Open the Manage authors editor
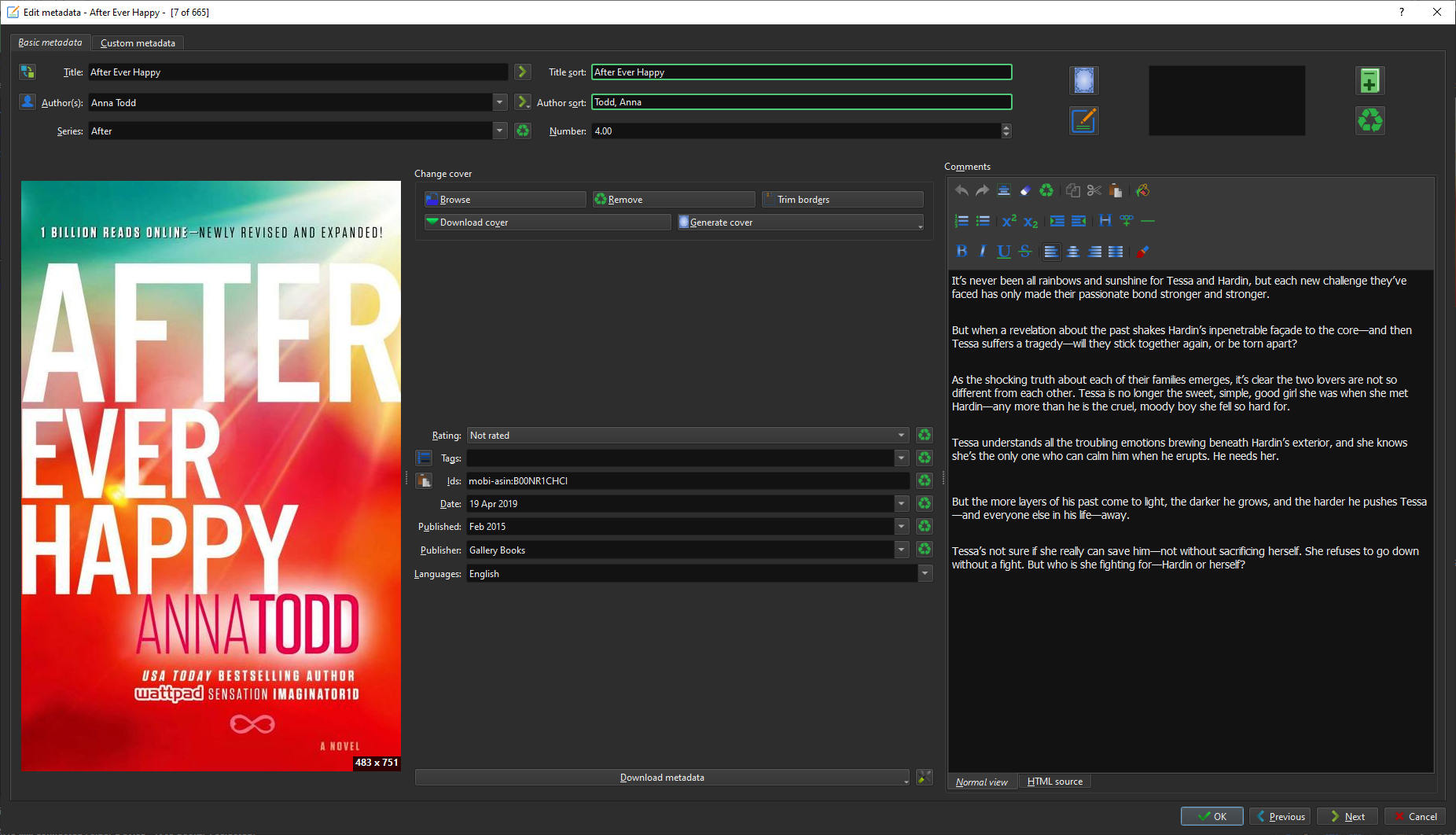Image resolution: width=1456 pixels, height=835 pixels. click(28, 102)
